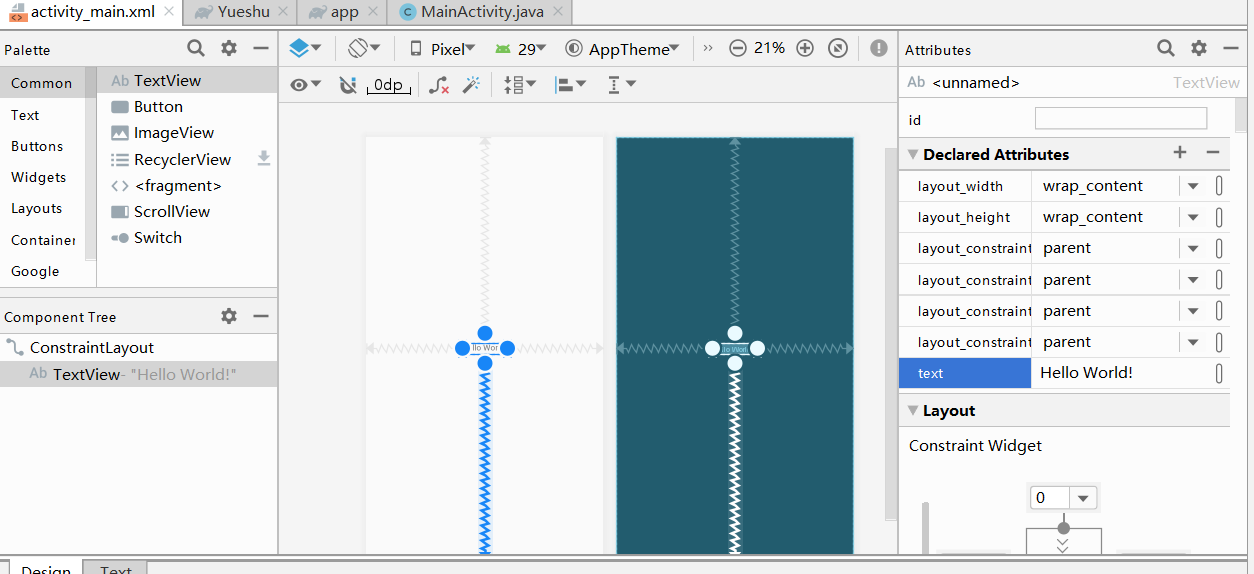This screenshot has height=574, width=1254.
Task: Choose TextView in the palette
Action: pos(188,81)
